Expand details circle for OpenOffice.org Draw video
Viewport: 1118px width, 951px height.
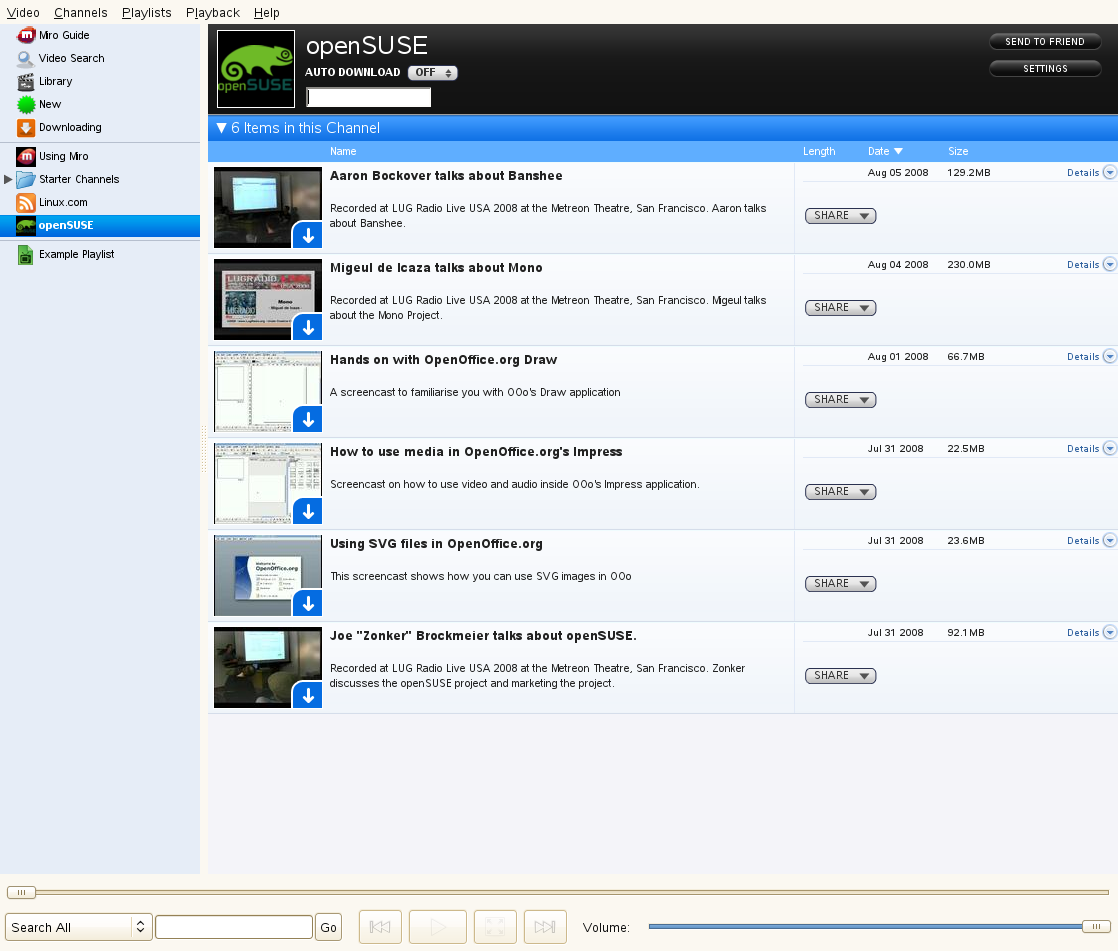coord(1109,356)
